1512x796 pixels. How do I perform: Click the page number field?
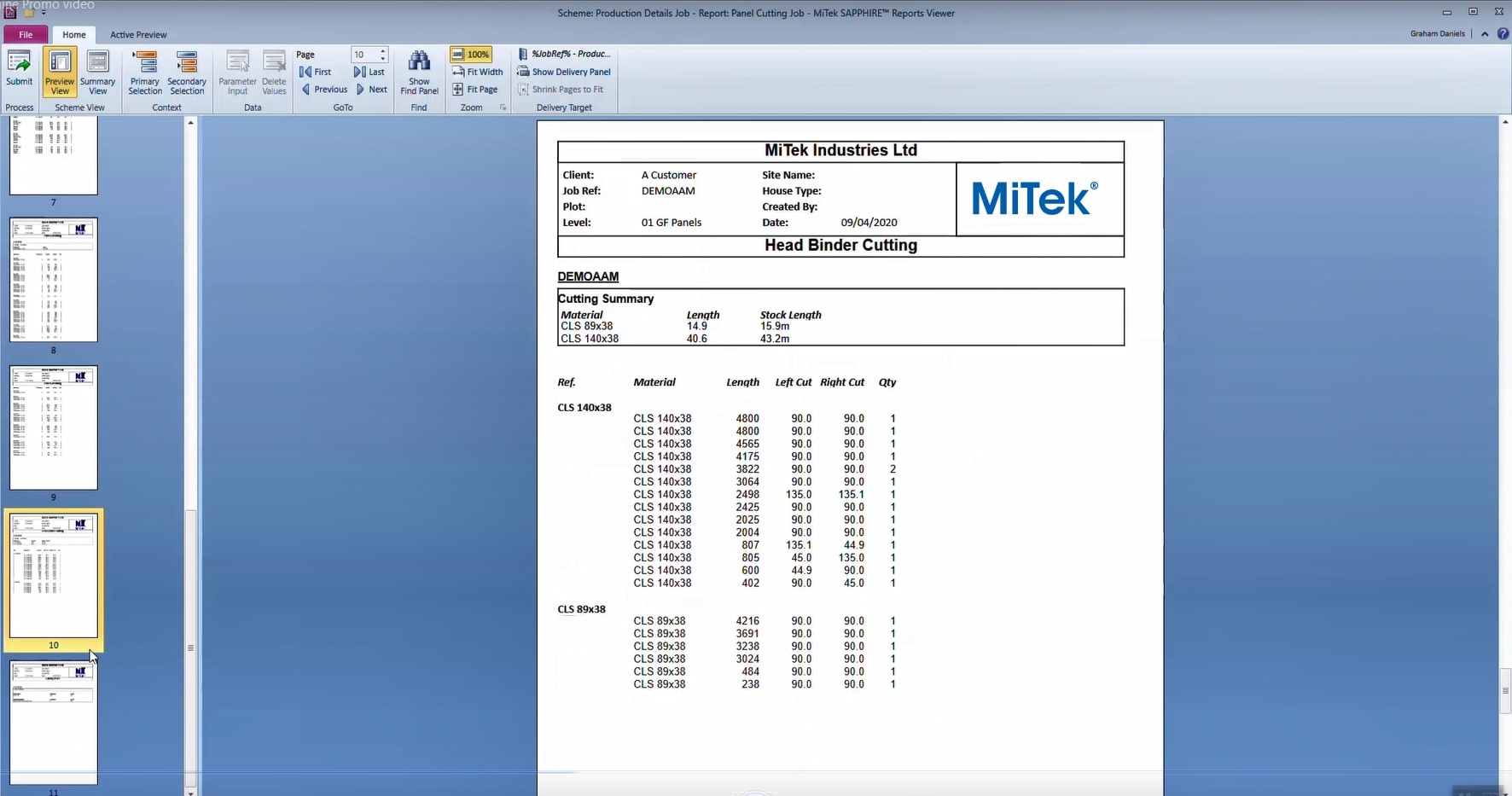click(363, 55)
